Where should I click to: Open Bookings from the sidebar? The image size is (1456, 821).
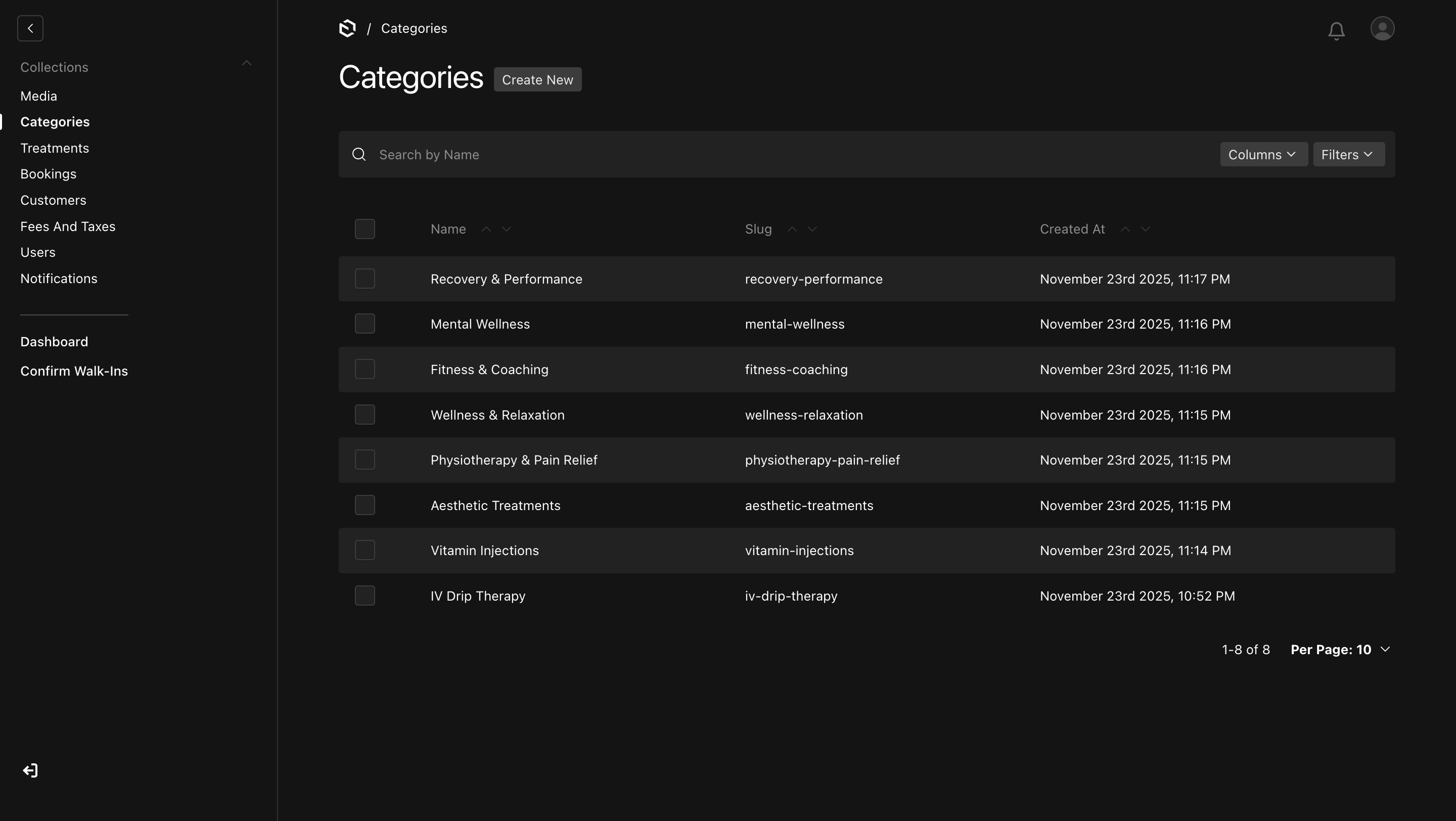coord(48,173)
